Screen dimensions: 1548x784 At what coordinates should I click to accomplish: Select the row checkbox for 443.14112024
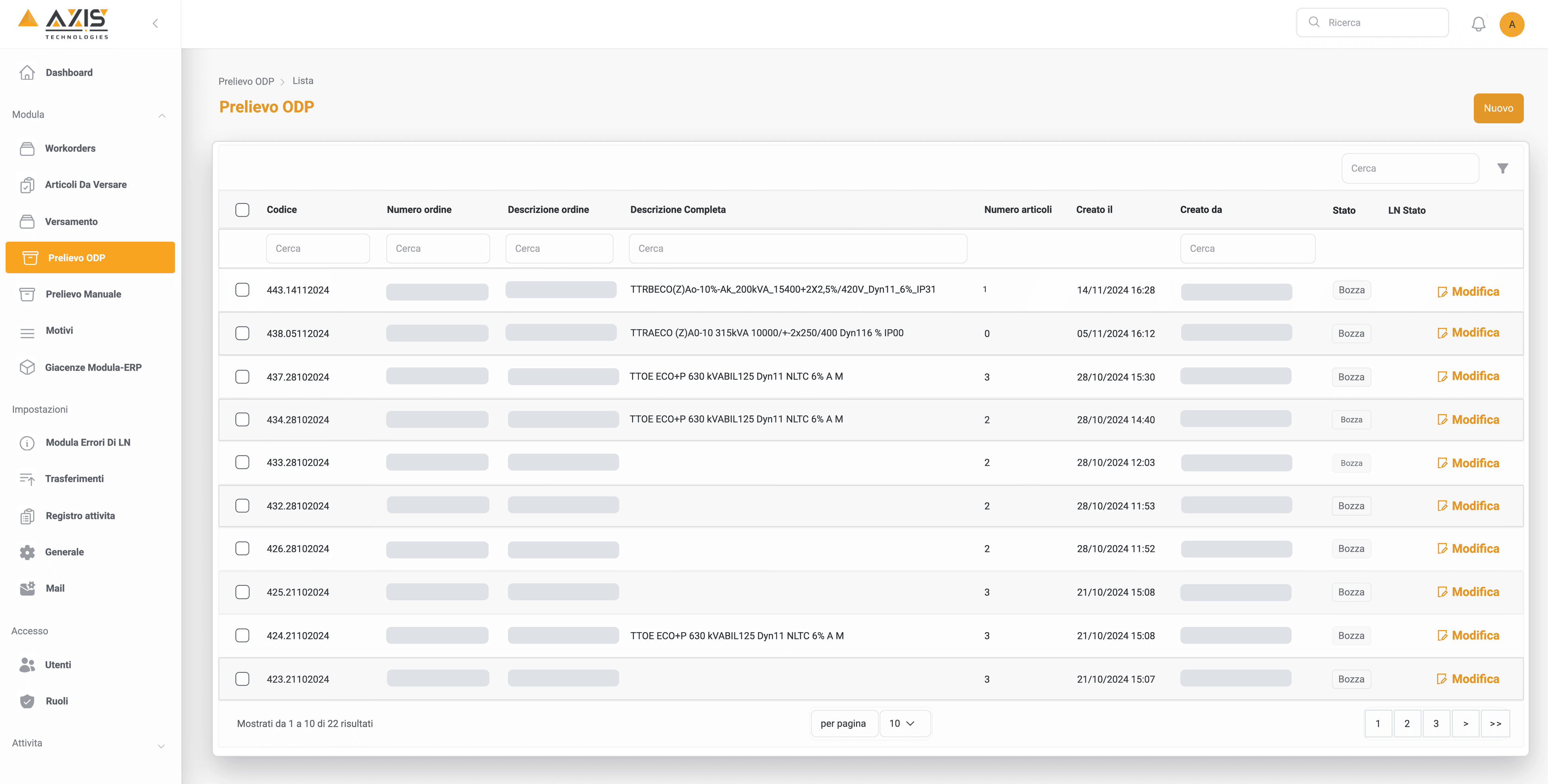point(242,290)
